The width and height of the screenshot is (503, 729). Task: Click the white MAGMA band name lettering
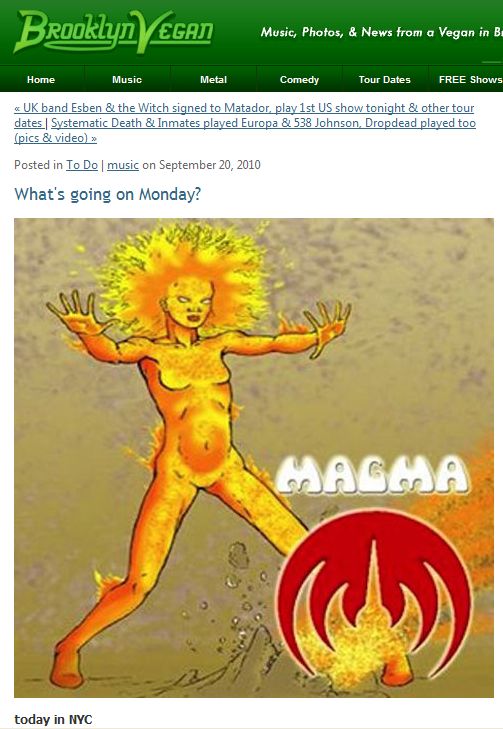pos(373,475)
